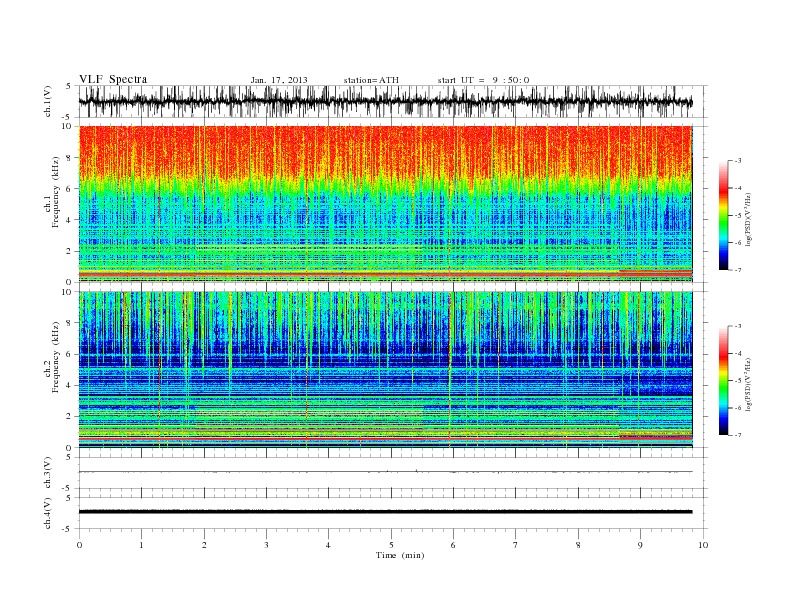The image size is (792, 612).
Task: Click the "-7" label on ch.1 colorbar
Action: coord(737,270)
